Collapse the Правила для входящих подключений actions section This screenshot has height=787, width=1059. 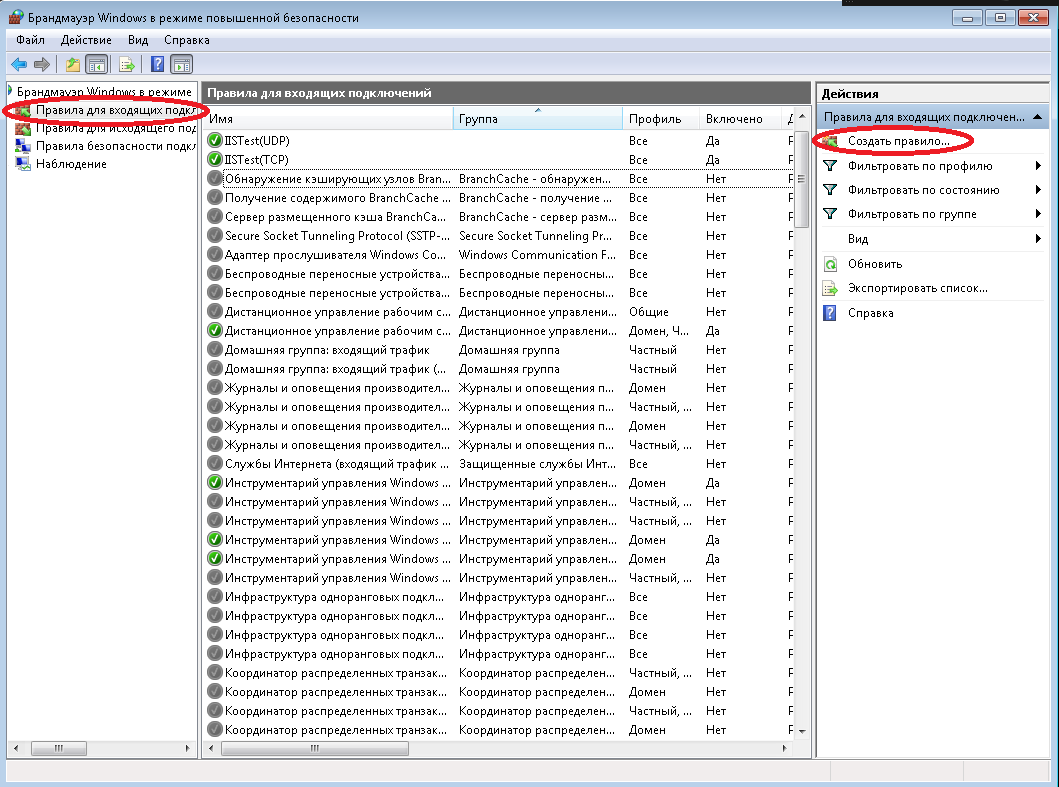1037,117
